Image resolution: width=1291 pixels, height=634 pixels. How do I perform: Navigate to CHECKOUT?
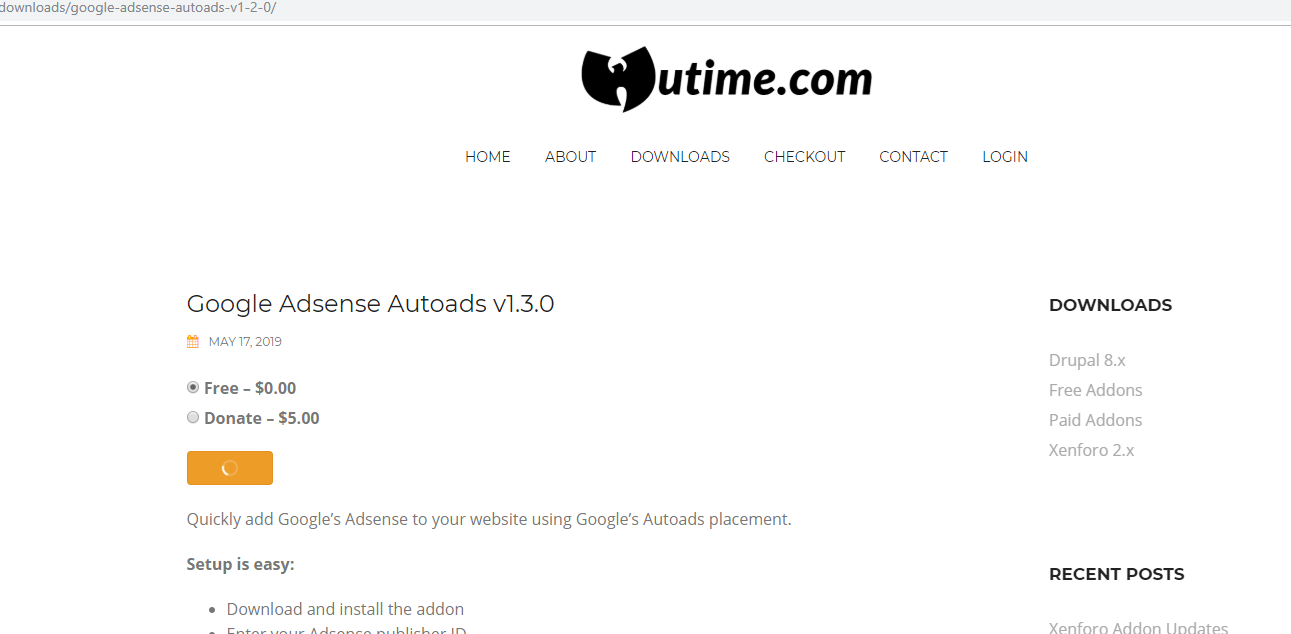click(x=804, y=157)
